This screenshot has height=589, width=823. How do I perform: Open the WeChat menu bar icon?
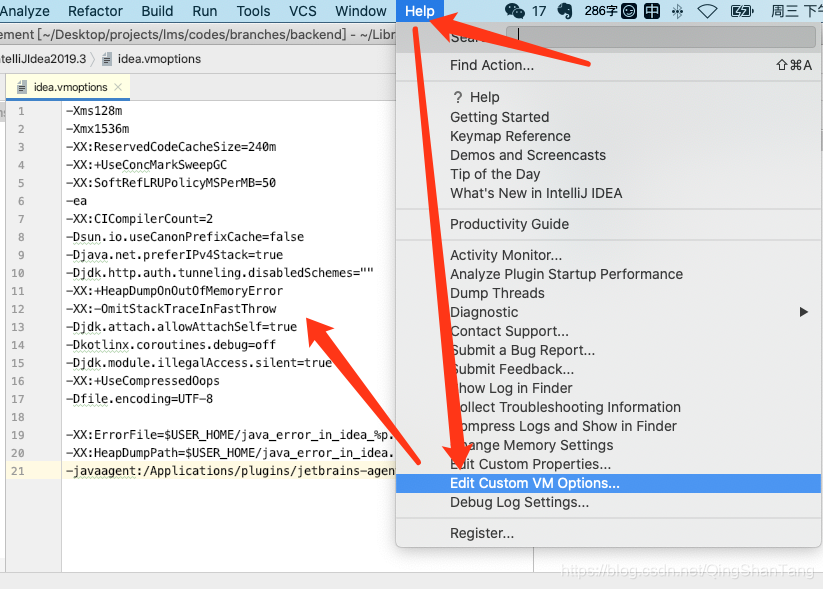tap(514, 10)
